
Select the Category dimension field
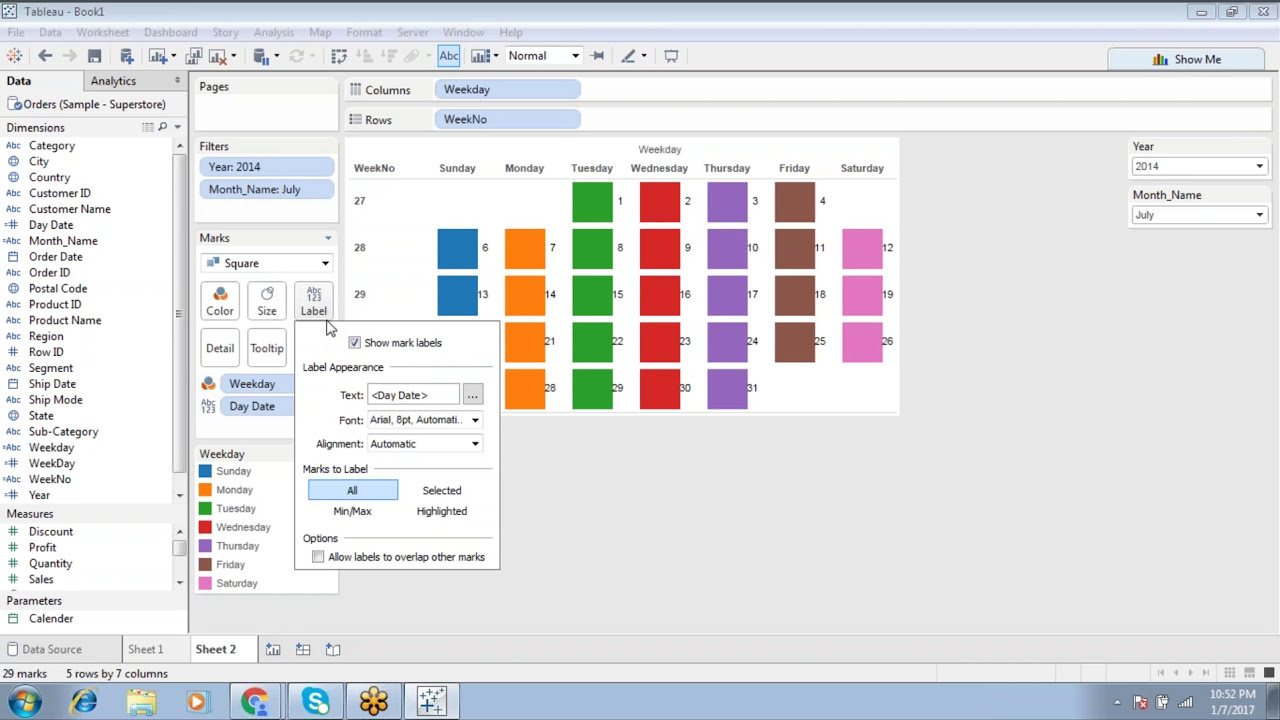51,146
